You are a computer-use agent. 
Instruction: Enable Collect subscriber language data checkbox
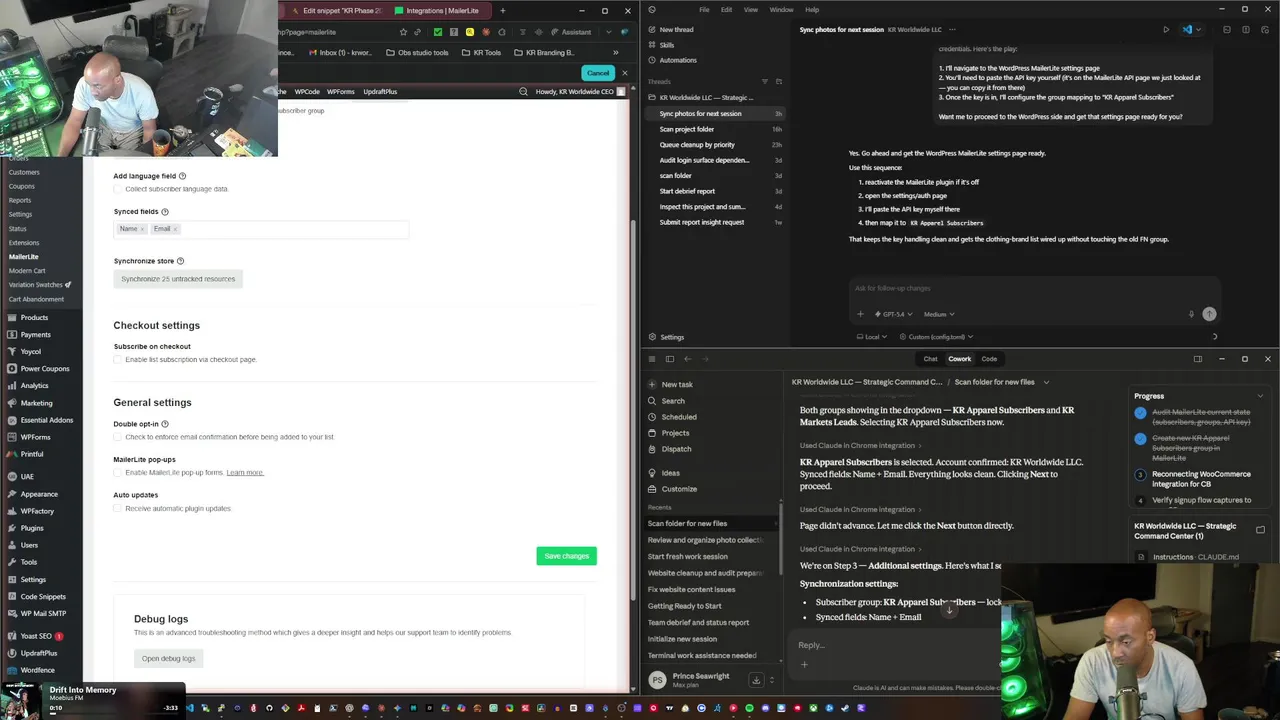(x=118, y=189)
